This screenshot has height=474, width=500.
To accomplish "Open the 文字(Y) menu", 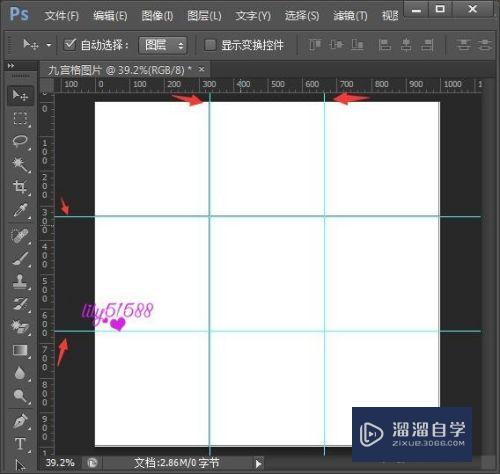I will click(253, 16).
